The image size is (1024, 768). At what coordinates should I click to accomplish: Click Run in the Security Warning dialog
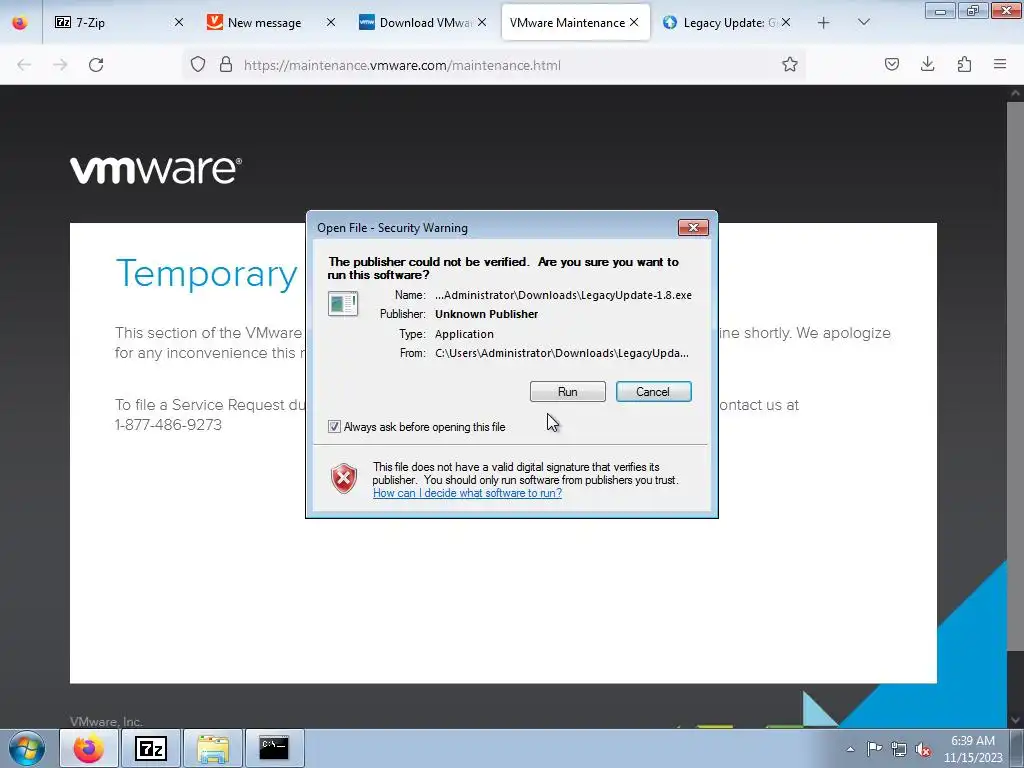[568, 391]
